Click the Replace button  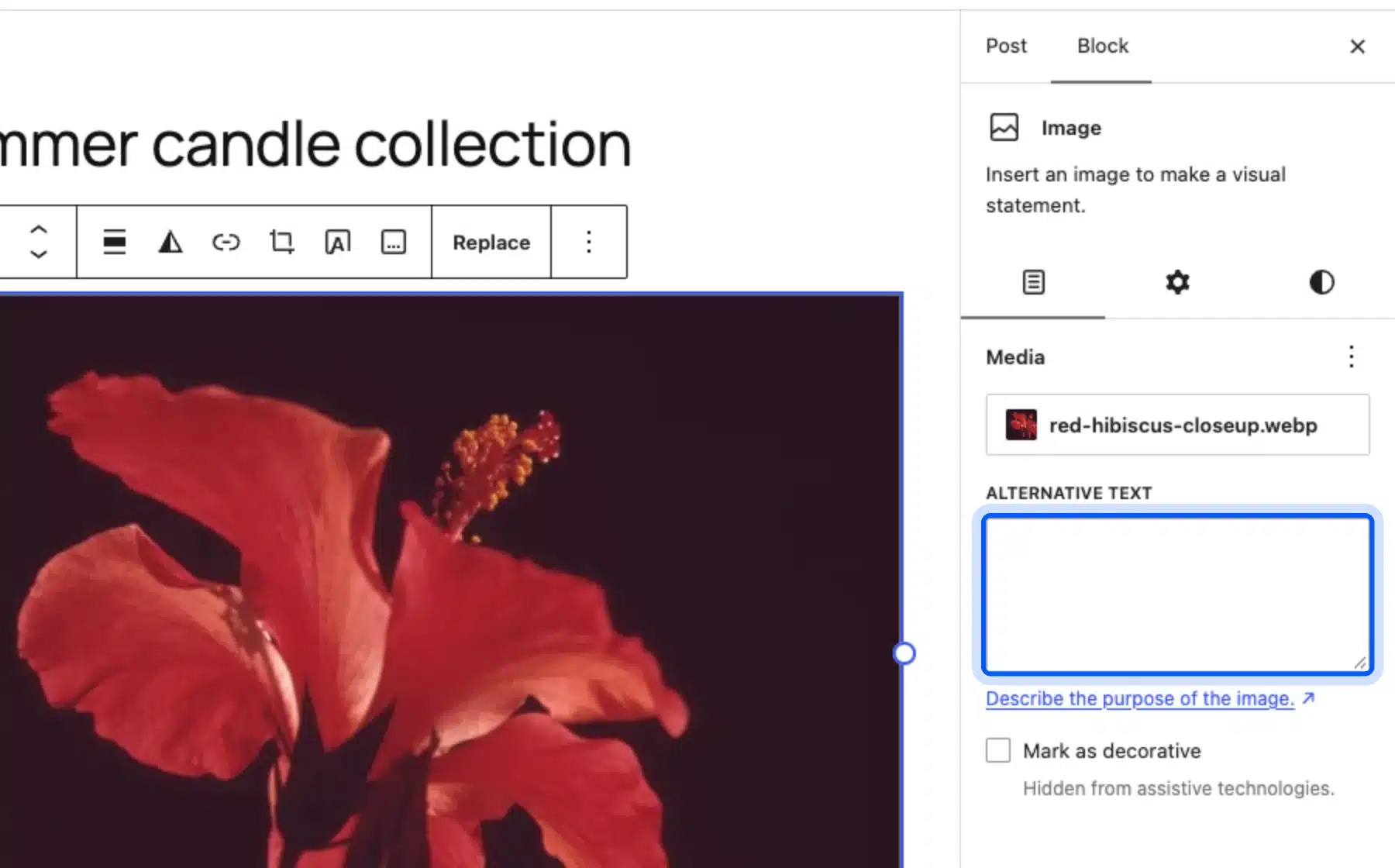(x=491, y=243)
